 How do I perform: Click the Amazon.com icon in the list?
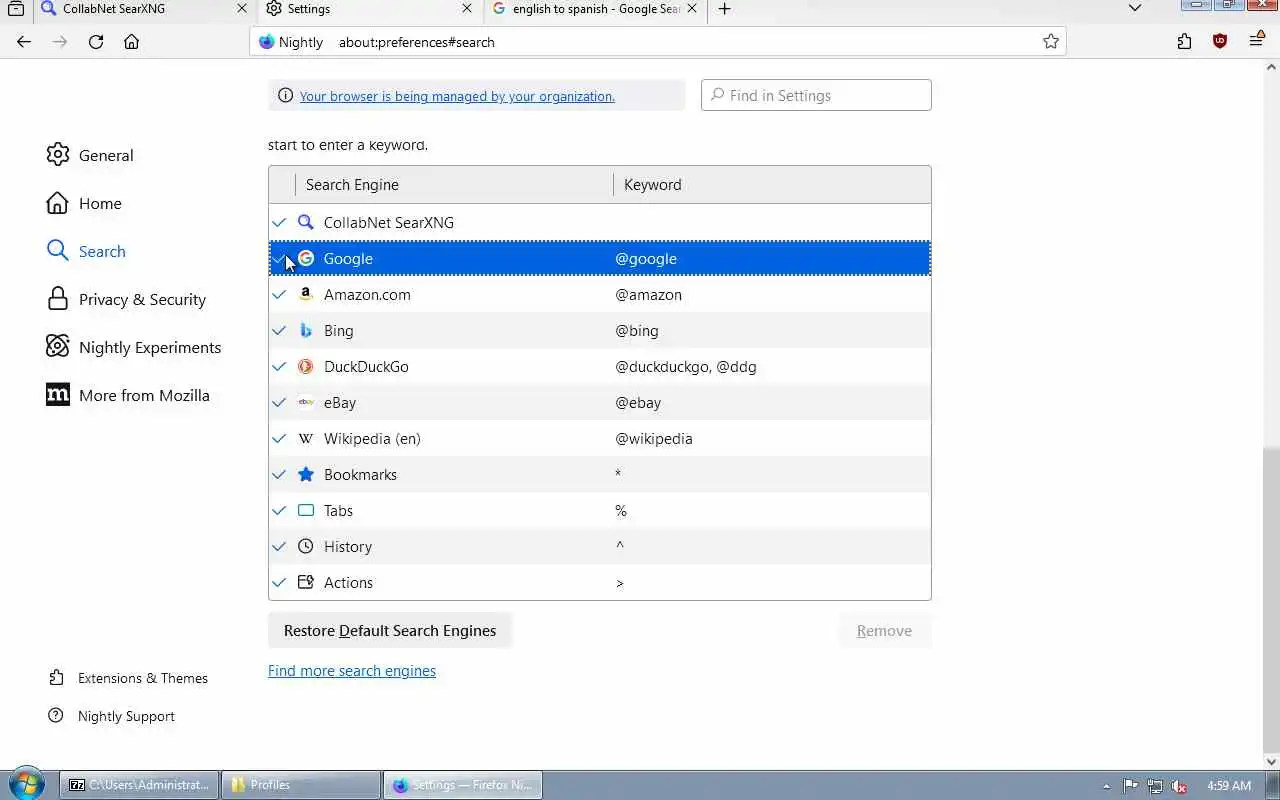tap(306, 294)
